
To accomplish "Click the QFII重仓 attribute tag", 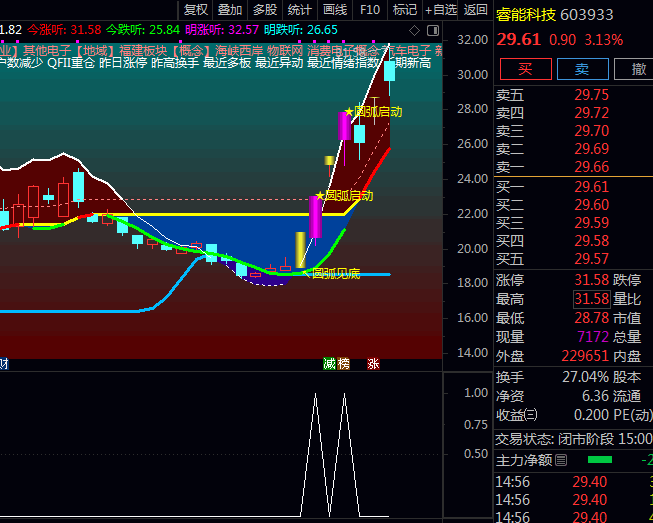I will [x=71, y=63].
